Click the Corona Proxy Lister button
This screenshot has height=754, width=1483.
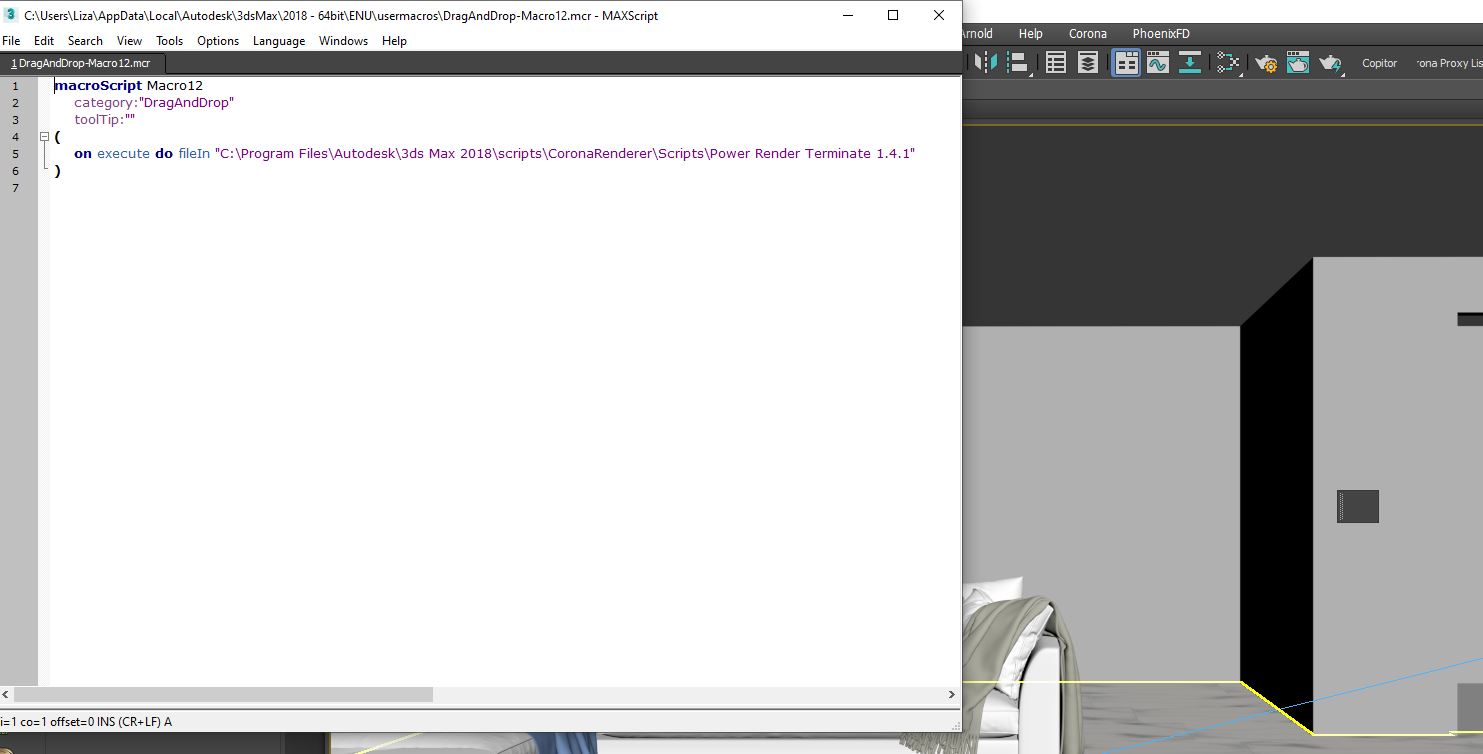(1448, 63)
